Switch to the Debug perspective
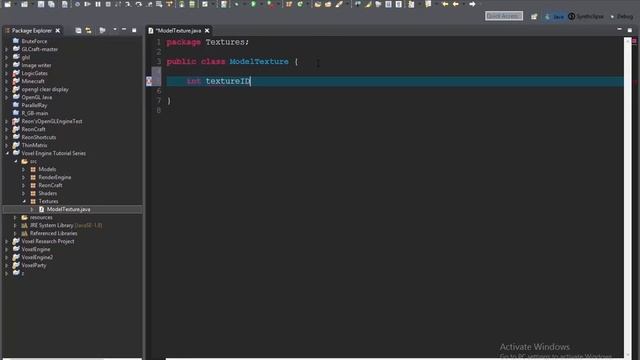The width and height of the screenshot is (640, 360). click(x=622, y=16)
